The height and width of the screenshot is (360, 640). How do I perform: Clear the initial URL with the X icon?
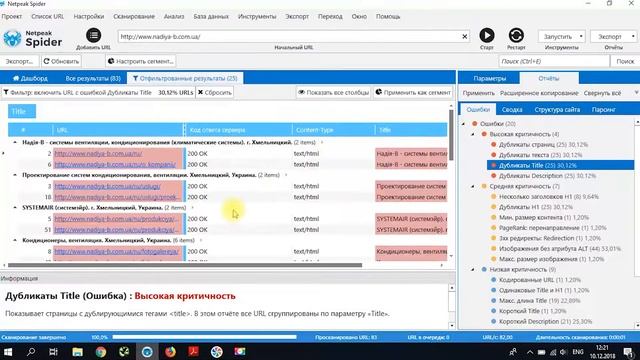464,36
